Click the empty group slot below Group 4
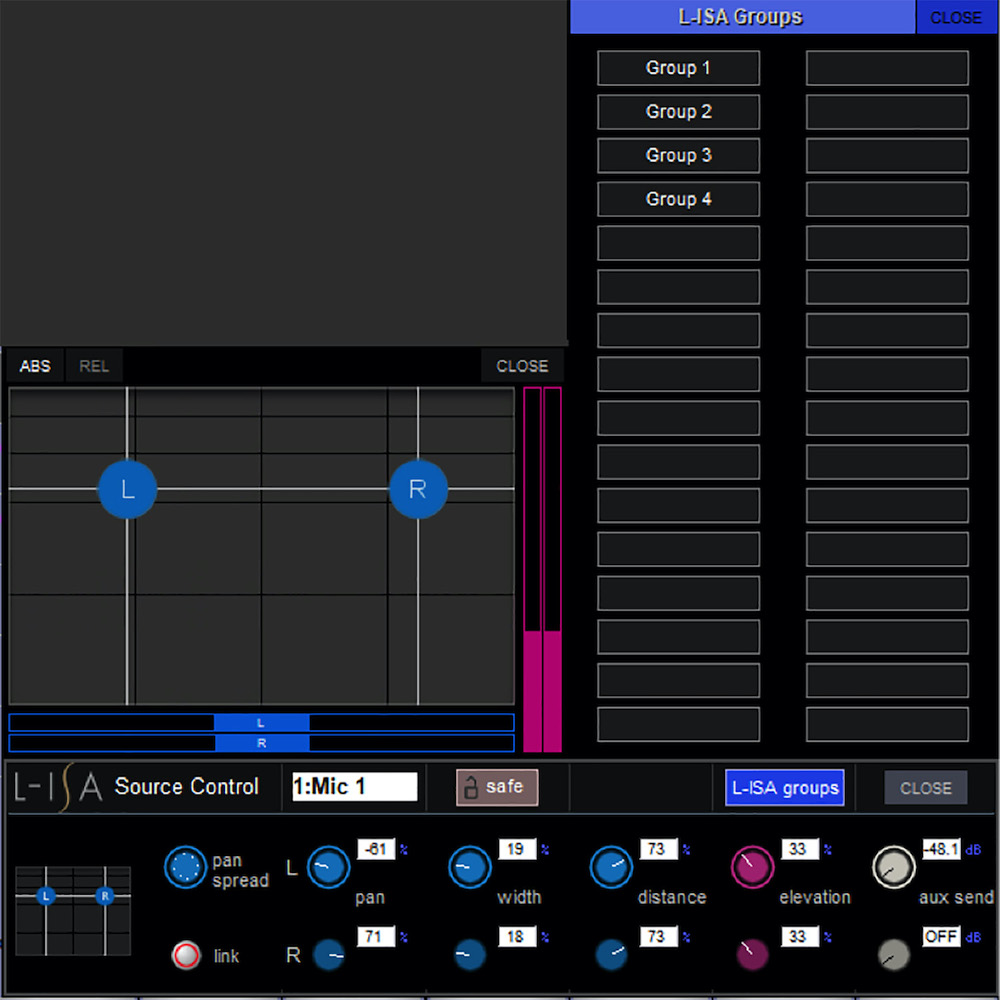 (678, 243)
